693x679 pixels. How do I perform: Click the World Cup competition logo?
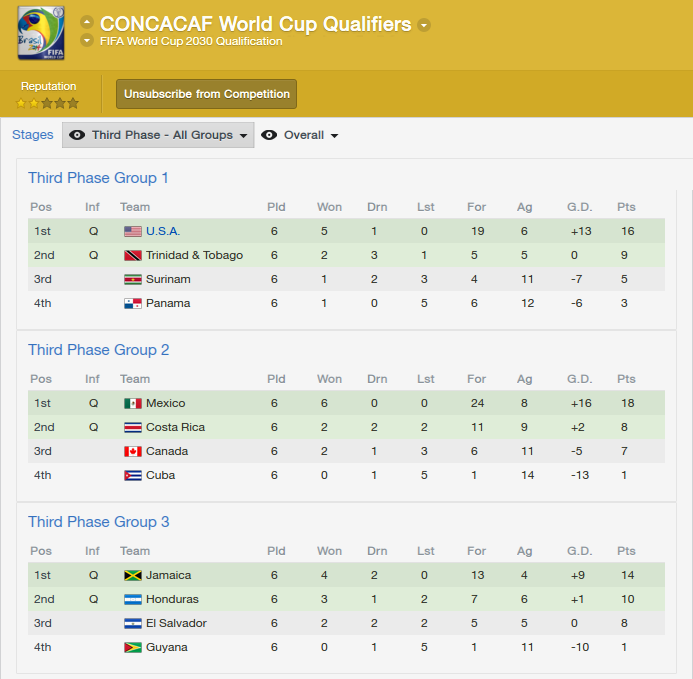(x=41, y=33)
